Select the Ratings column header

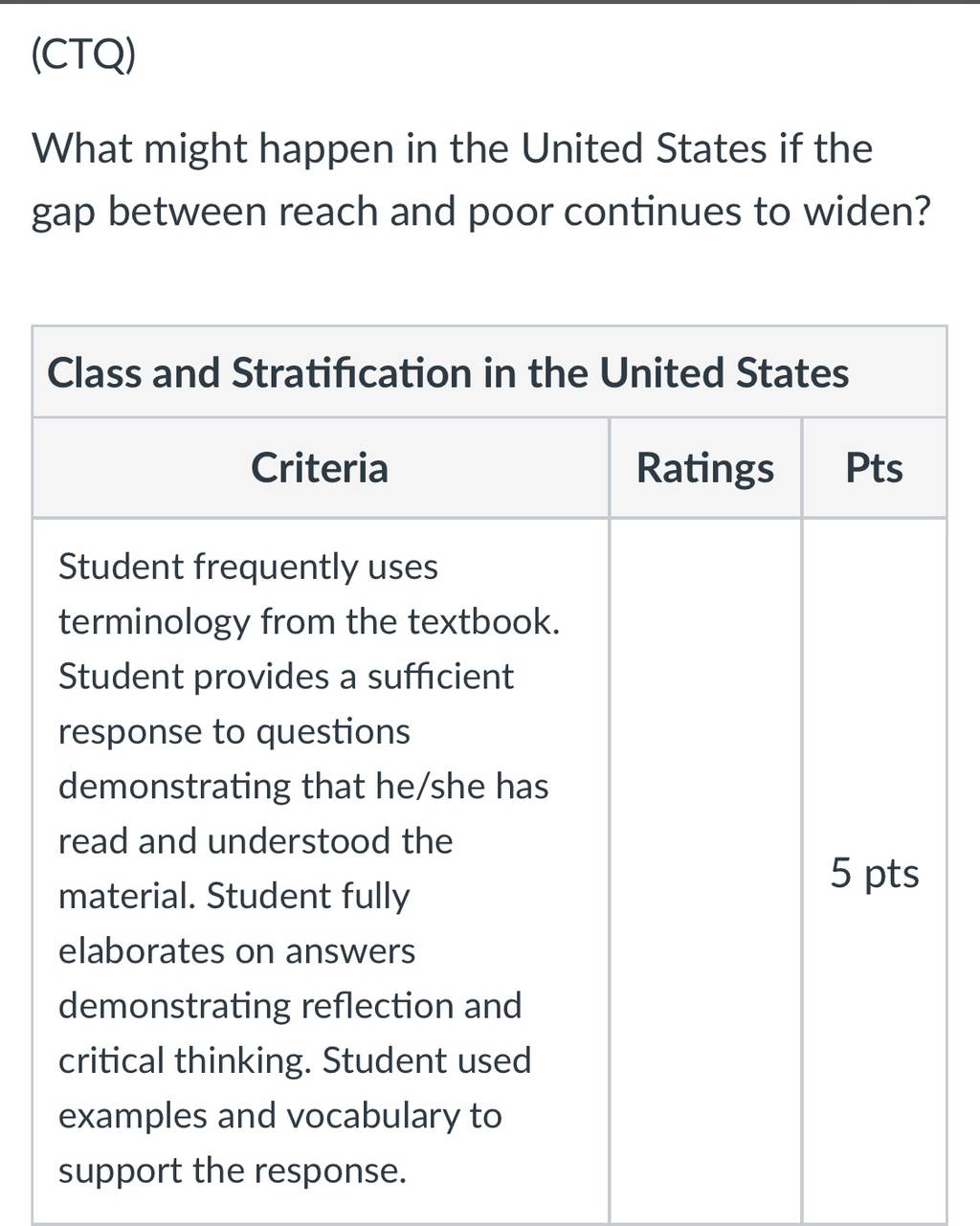(x=705, y=468)
